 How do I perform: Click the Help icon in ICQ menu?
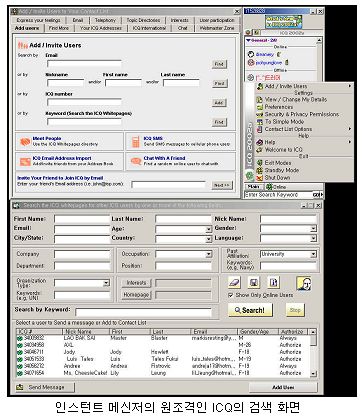tap(259, 142)
